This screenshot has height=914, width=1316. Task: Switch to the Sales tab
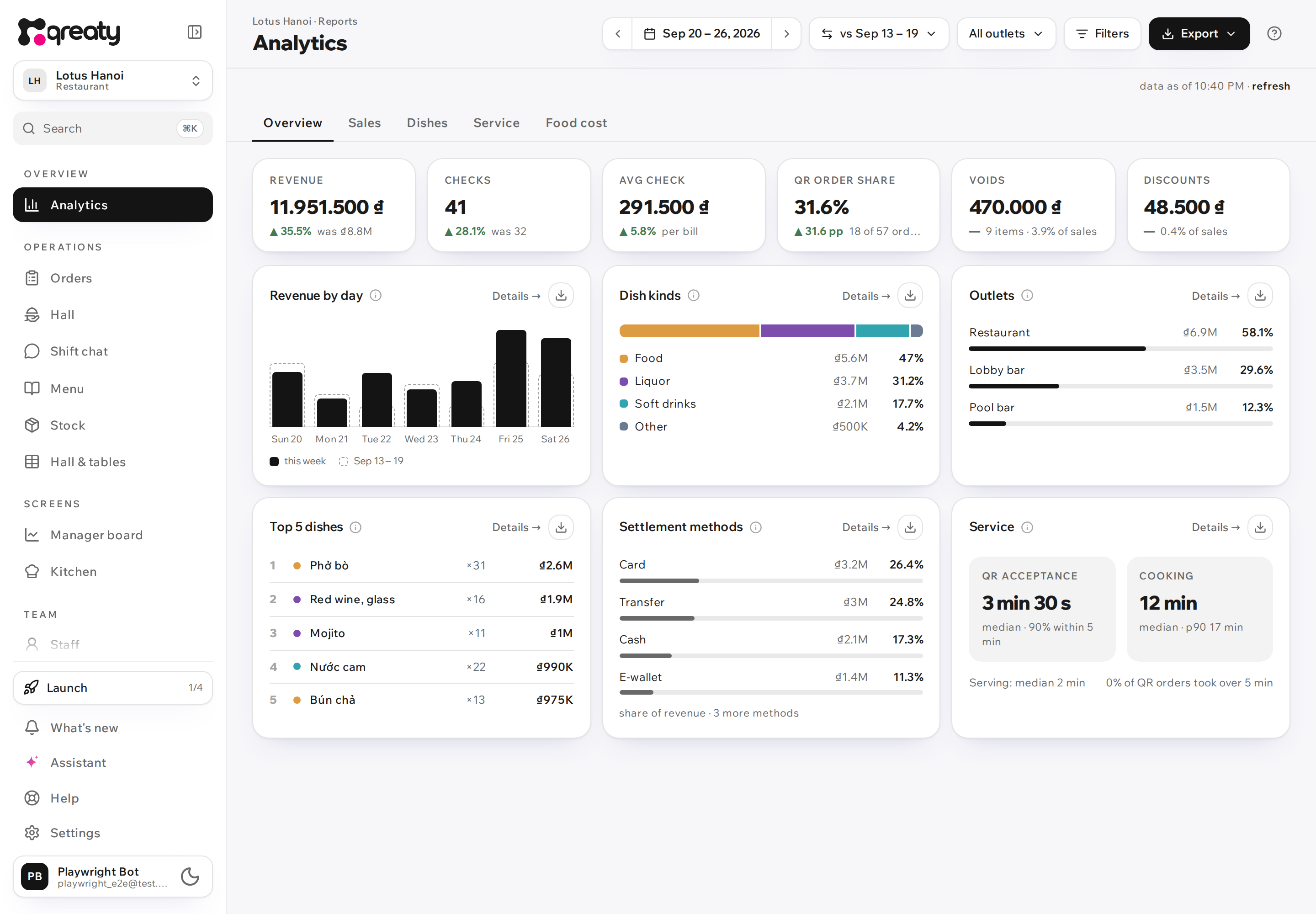point(364,123)
